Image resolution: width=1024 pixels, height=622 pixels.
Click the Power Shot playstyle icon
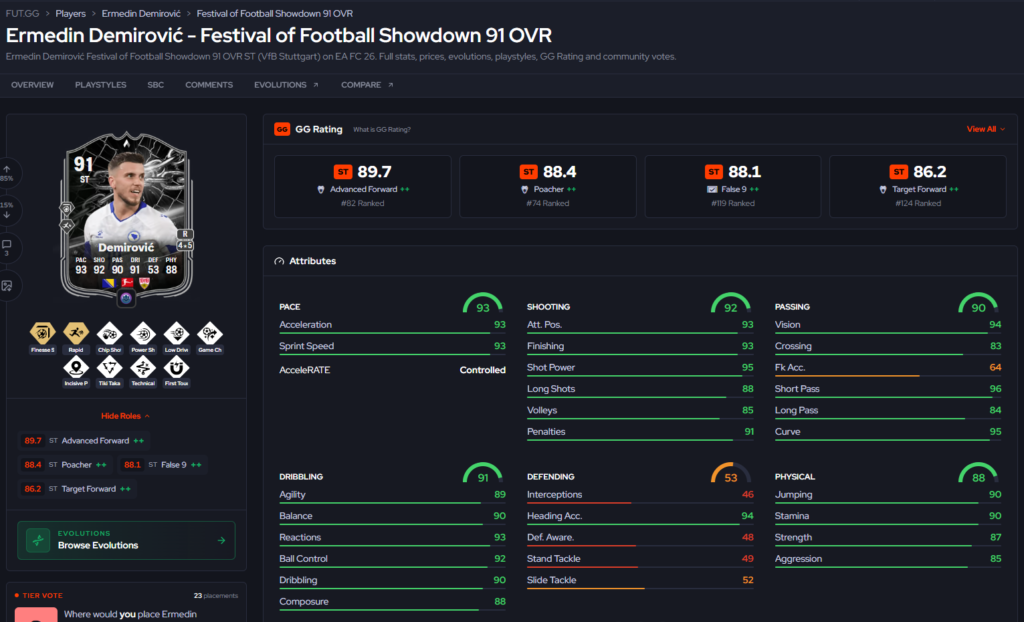[x=142, y=334]
